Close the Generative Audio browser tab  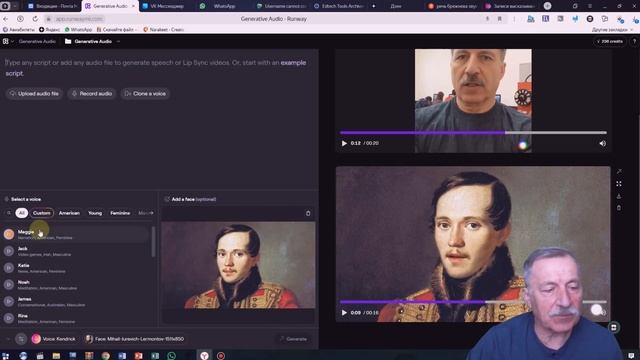click(133, 6)
